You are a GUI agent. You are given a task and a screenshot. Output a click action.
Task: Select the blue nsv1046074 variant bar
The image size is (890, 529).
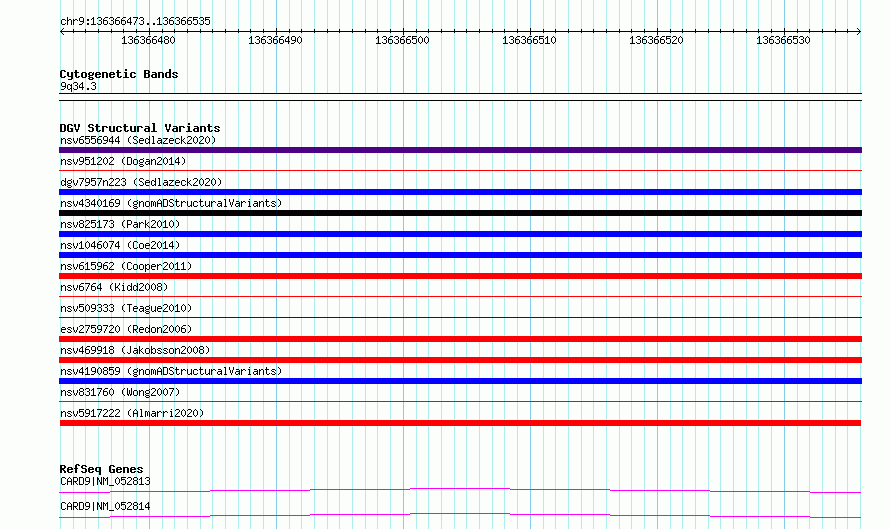point(460,255)
